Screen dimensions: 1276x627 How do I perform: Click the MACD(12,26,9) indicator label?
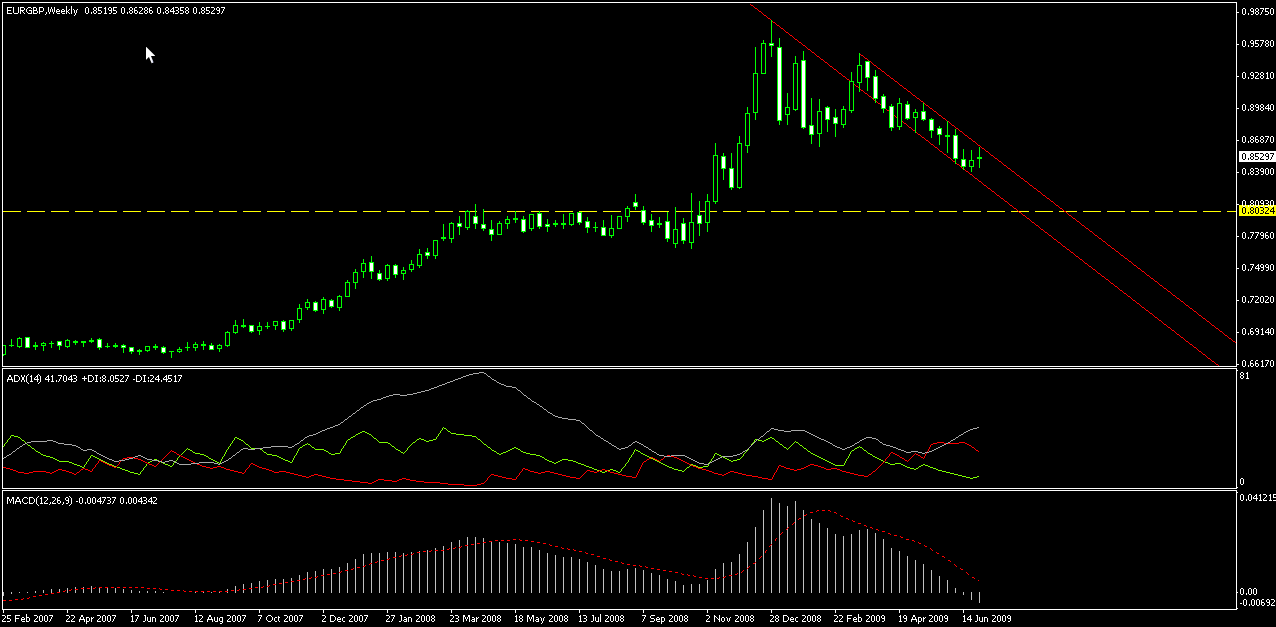[x=39, y=498]
